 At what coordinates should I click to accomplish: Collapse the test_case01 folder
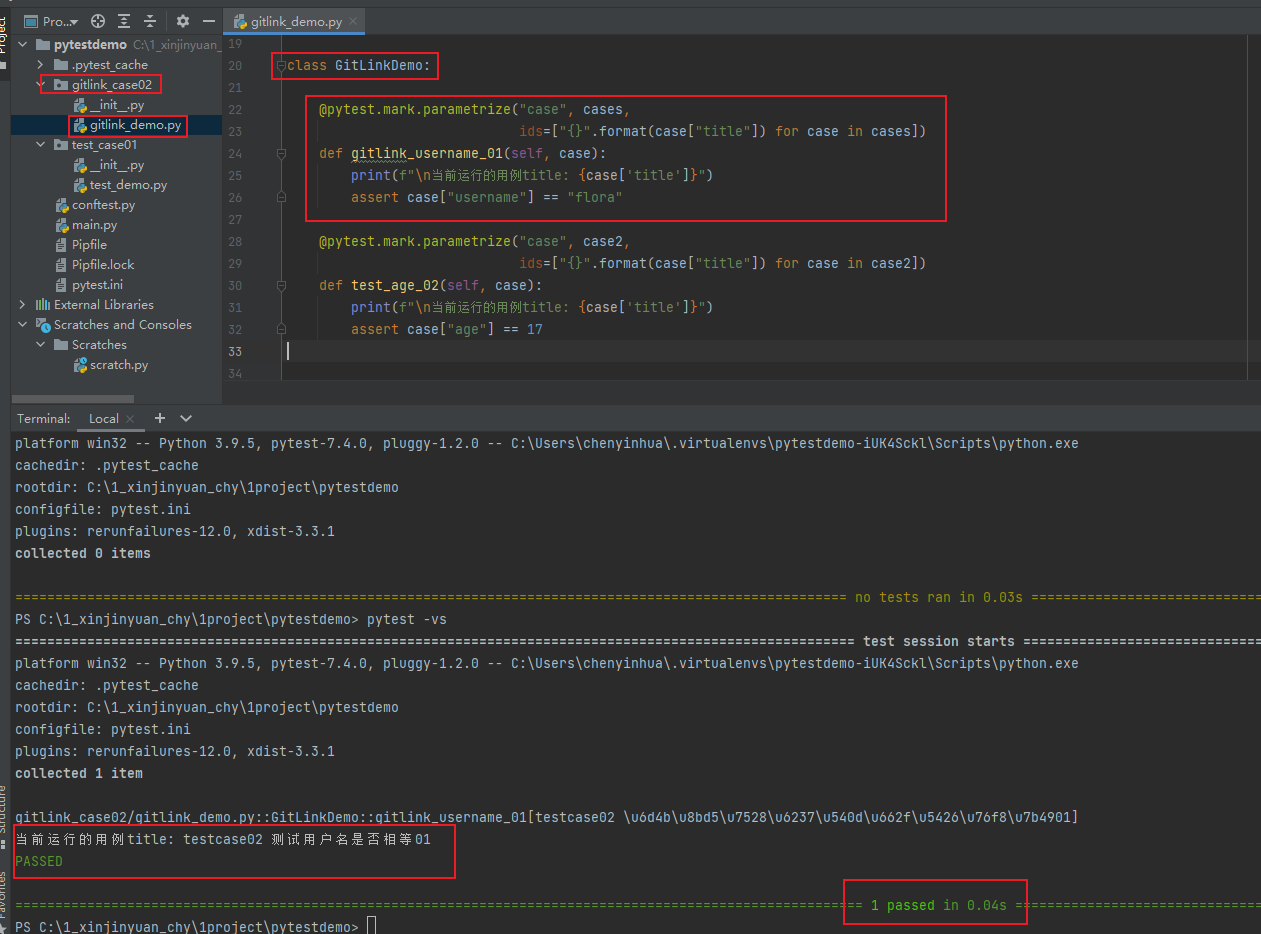[41, 145]
